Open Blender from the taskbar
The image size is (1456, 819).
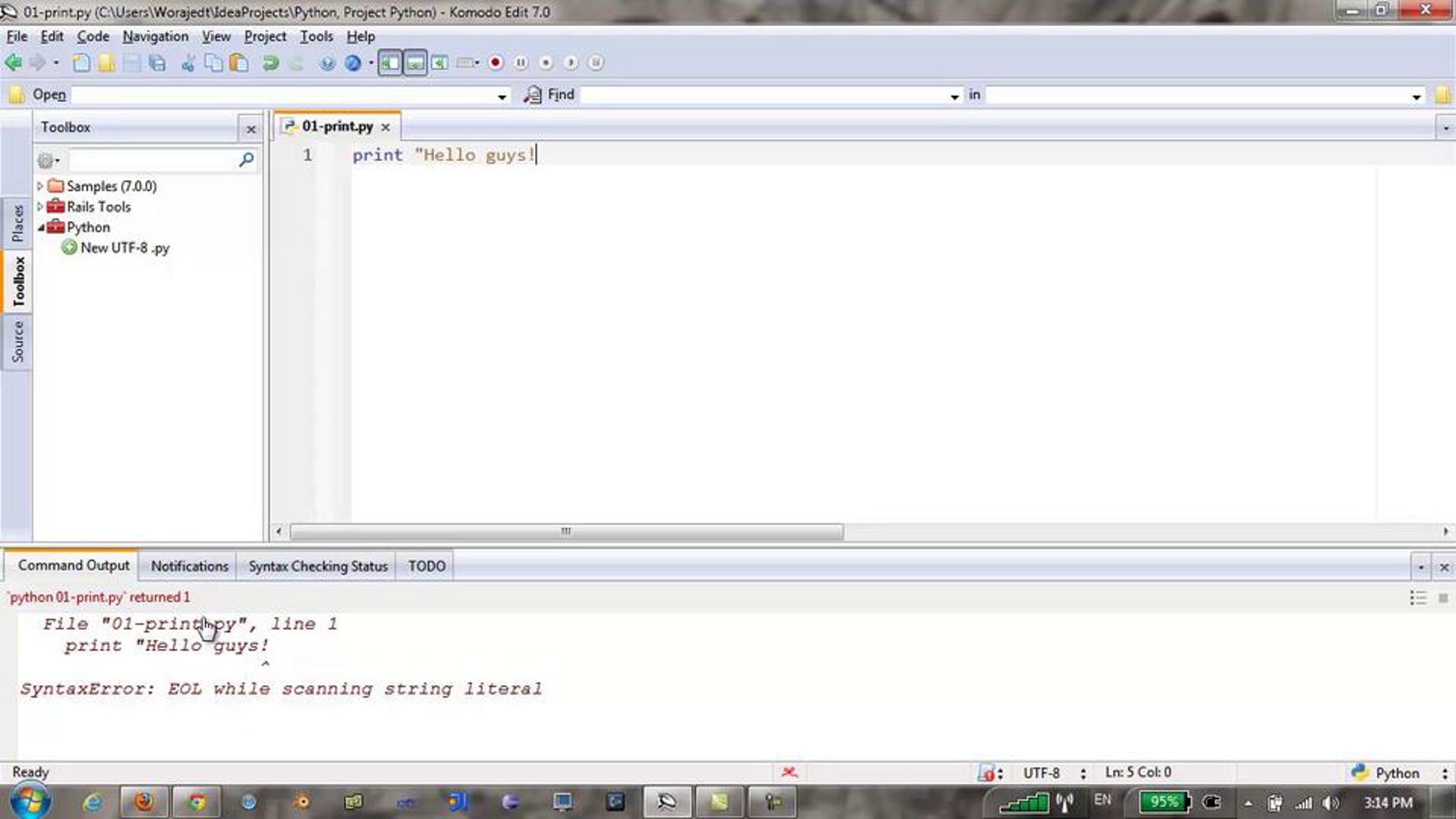click(301, 802)
